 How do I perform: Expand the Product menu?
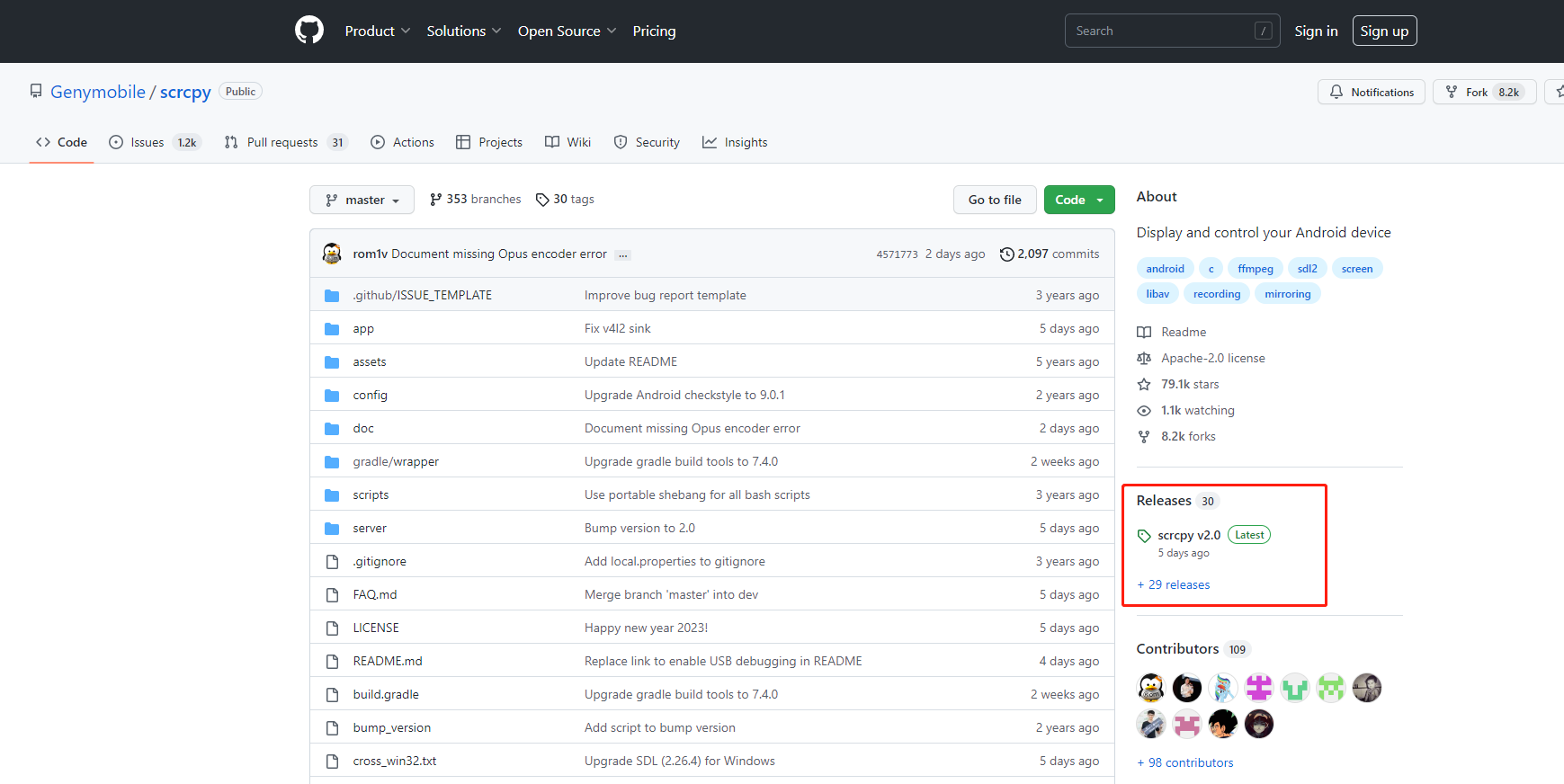coord(378,31)
